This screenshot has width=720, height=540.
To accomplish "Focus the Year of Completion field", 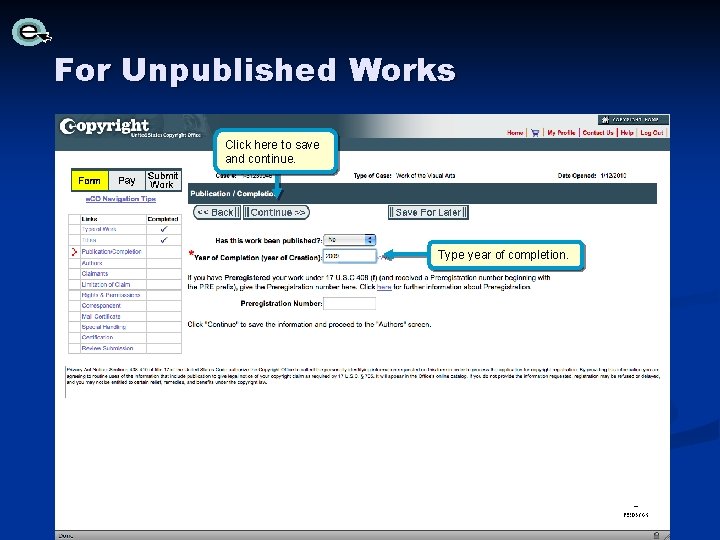I will click(350, 256).
